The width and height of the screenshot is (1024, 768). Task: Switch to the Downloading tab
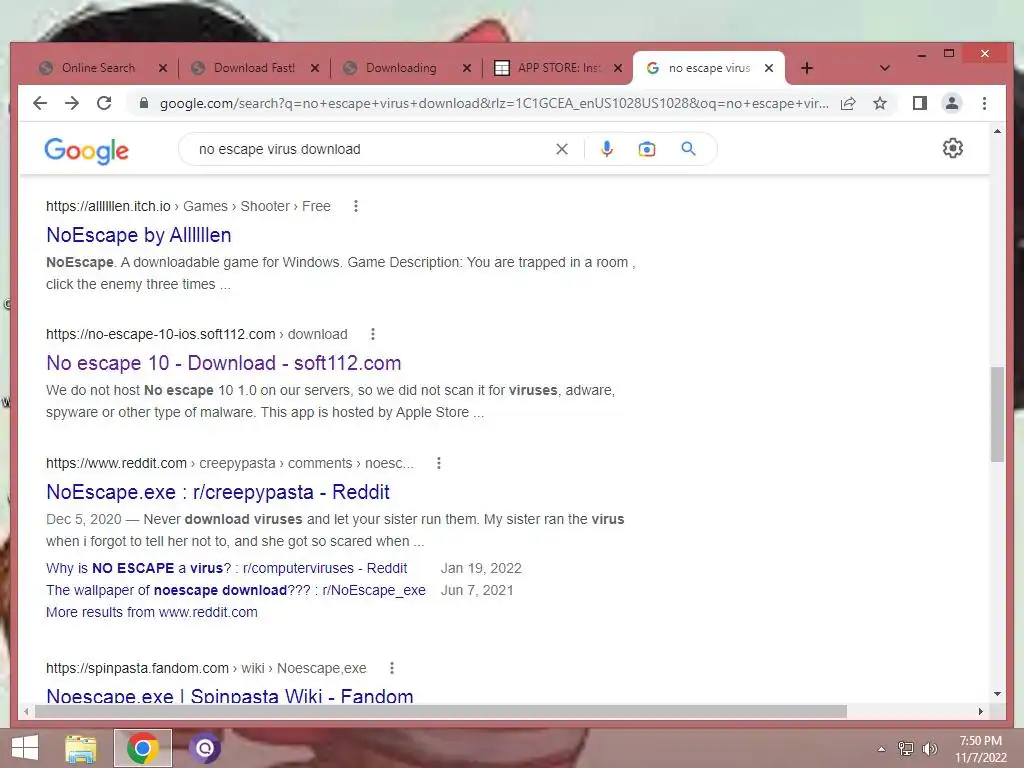tap(400, 68)
